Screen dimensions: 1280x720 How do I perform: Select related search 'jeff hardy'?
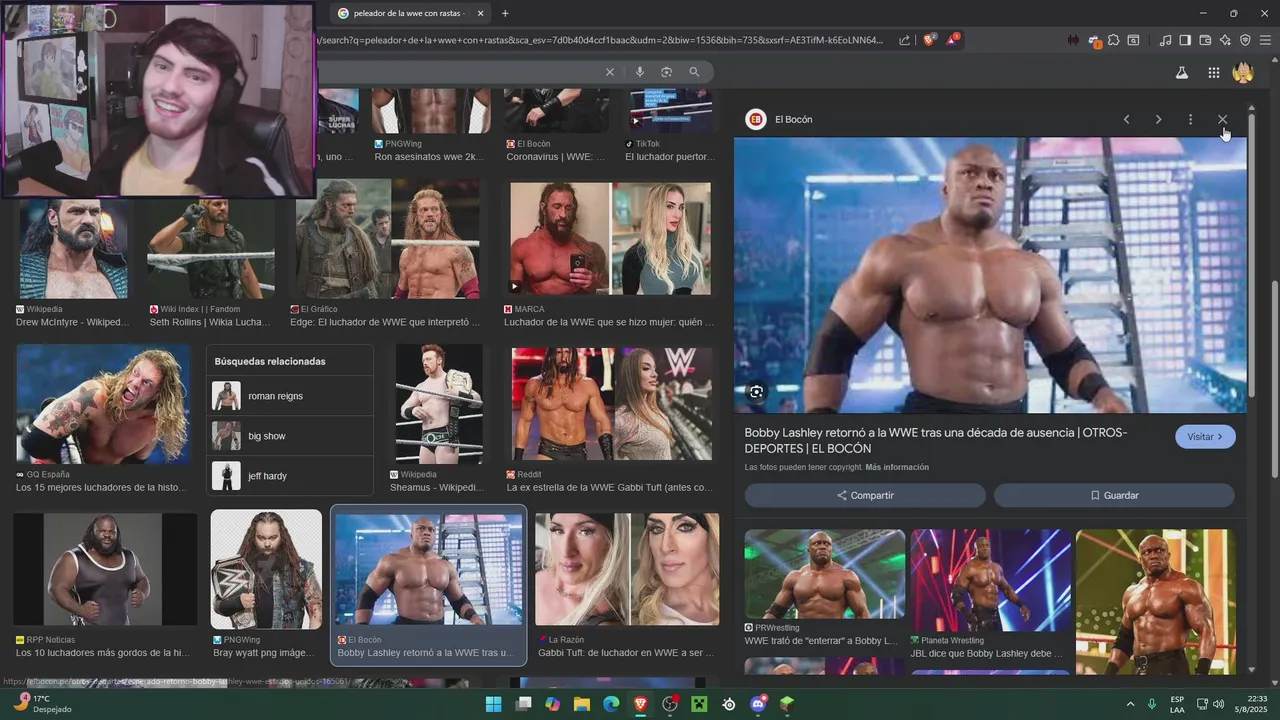pyautogui.click(x=290, y=476)
